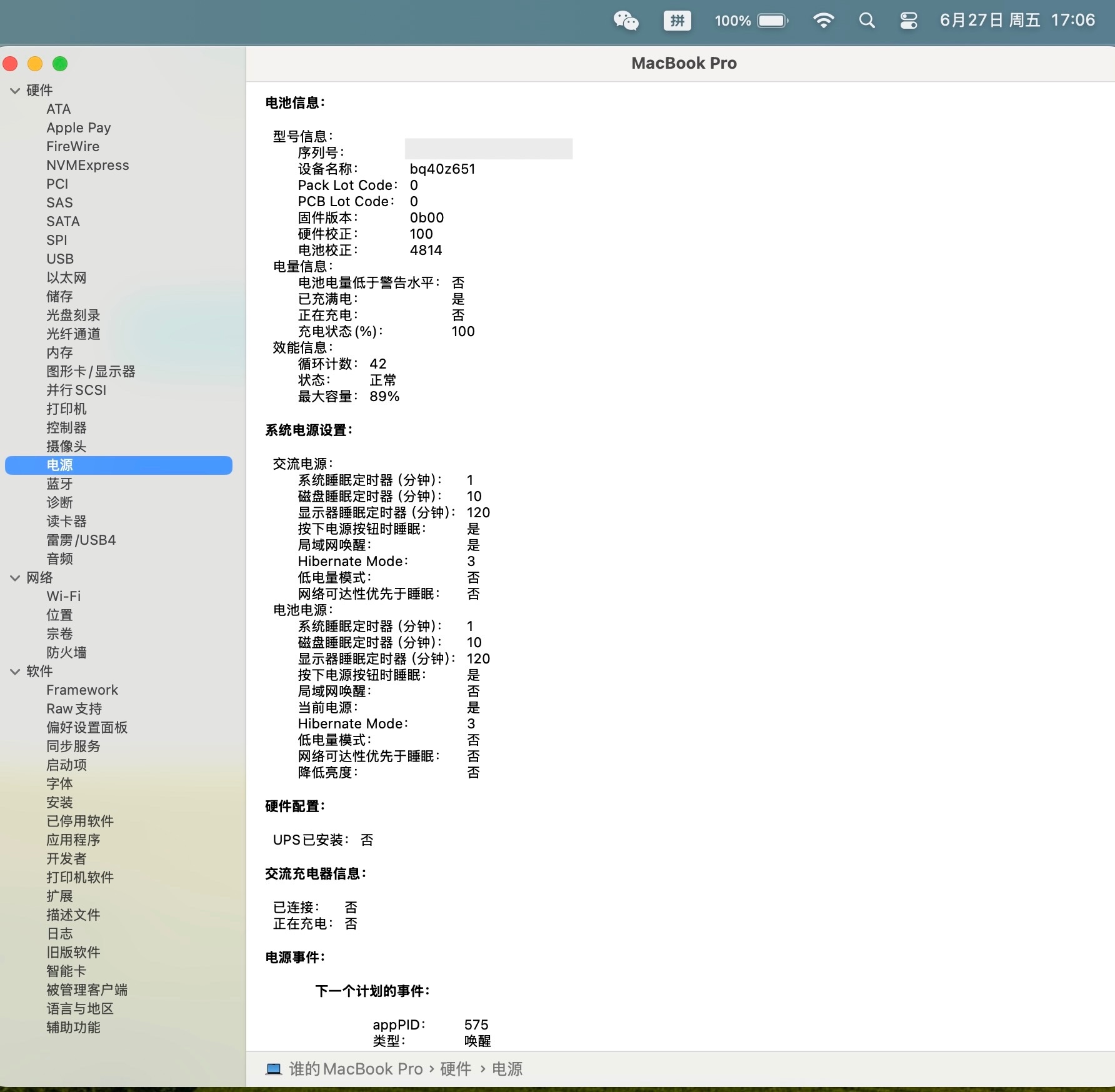
Task: Collapse the 软件 section chevron
Action: pyautogui.click(x=15, y=672)
